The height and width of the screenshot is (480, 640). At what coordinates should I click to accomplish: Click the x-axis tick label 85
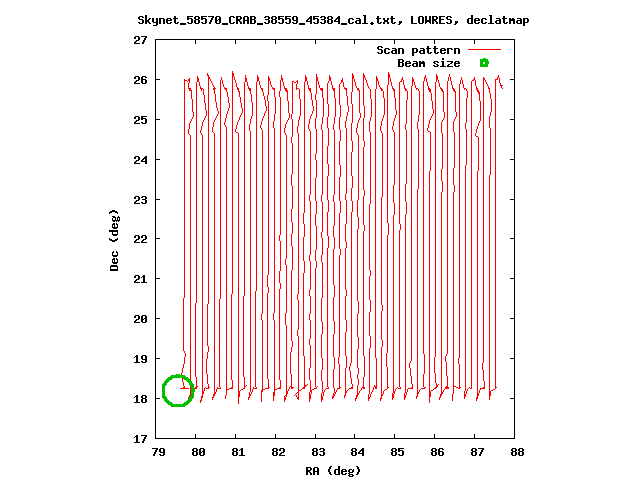397,452
